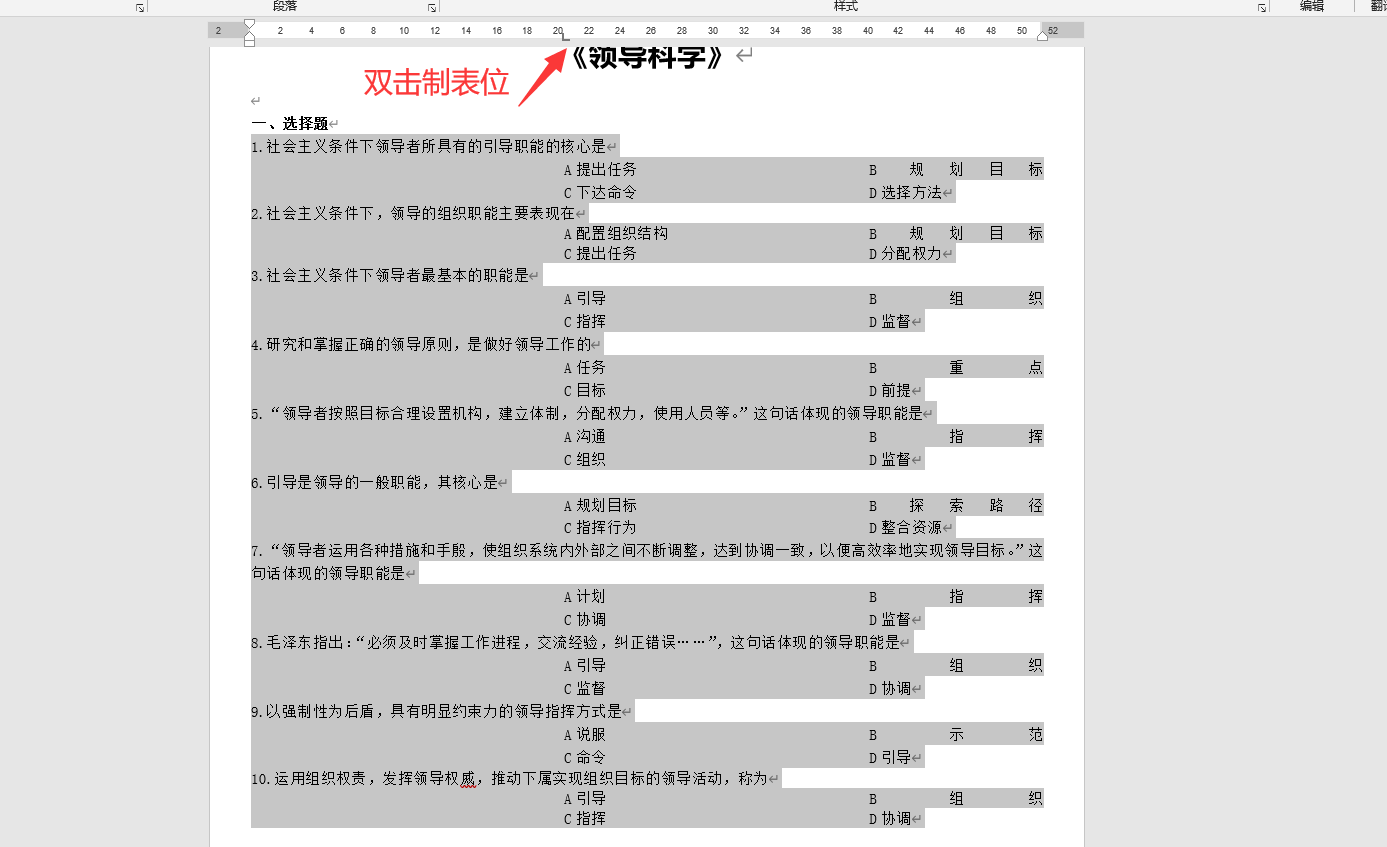Click option D 引导 under question 9
This screenshot has width=1387, height=847.
click(890, 758)
